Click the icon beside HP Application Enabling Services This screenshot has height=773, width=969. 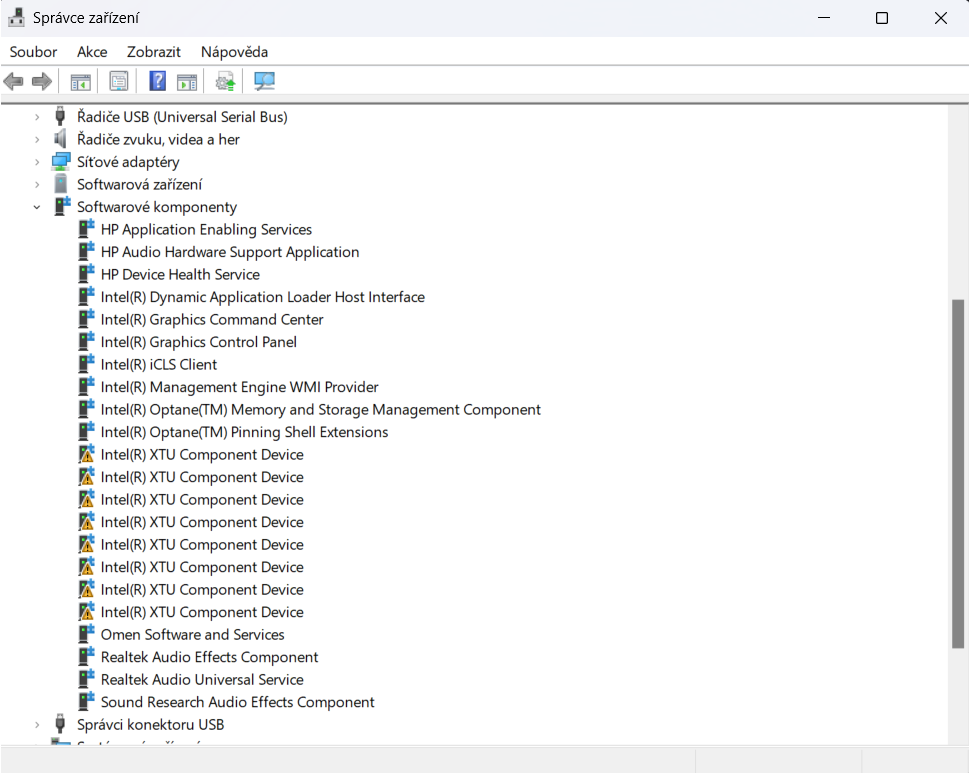pyautogui.click(x=86, y=229)
